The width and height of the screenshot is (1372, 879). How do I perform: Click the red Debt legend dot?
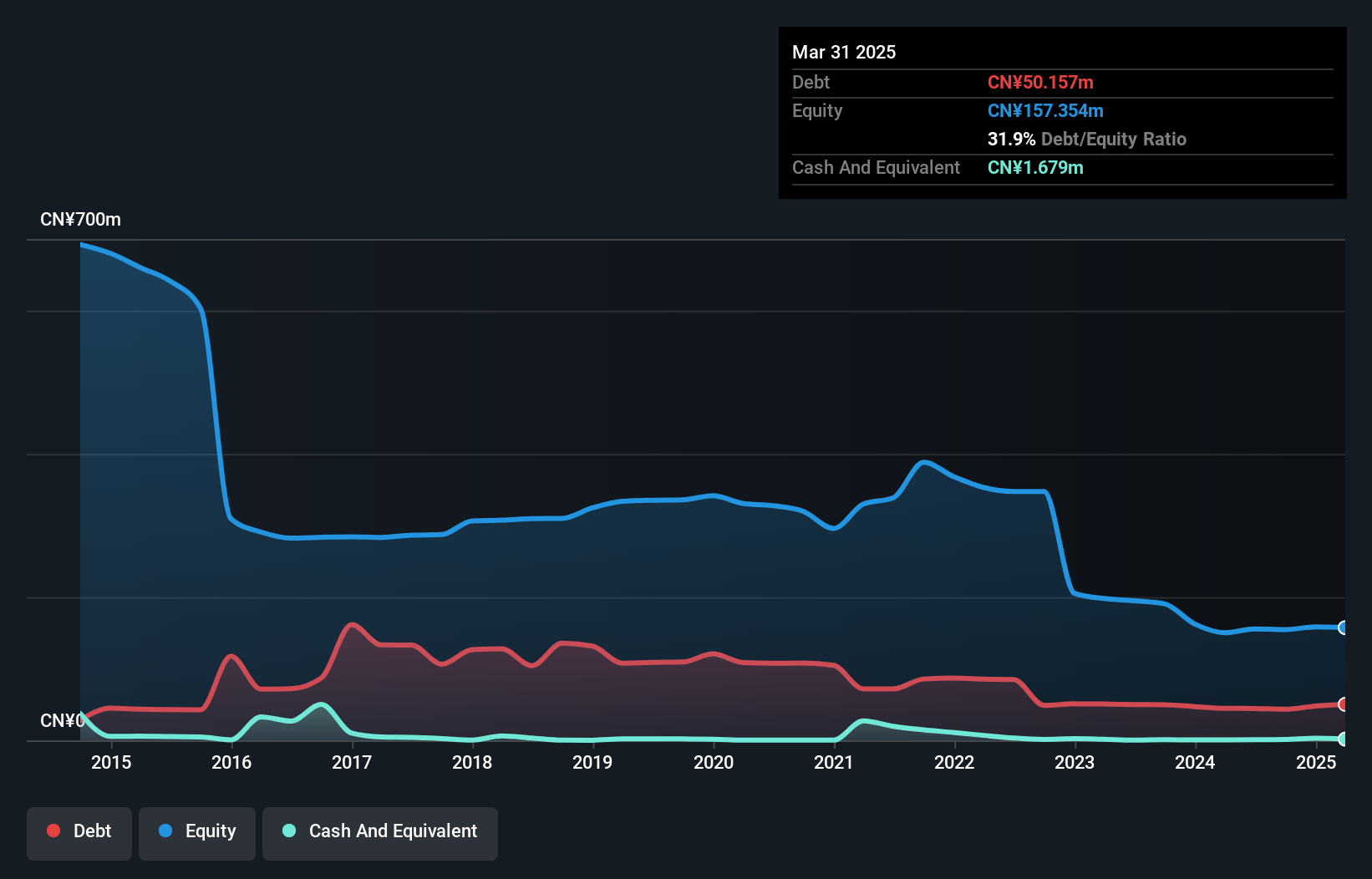coord(53,831)
